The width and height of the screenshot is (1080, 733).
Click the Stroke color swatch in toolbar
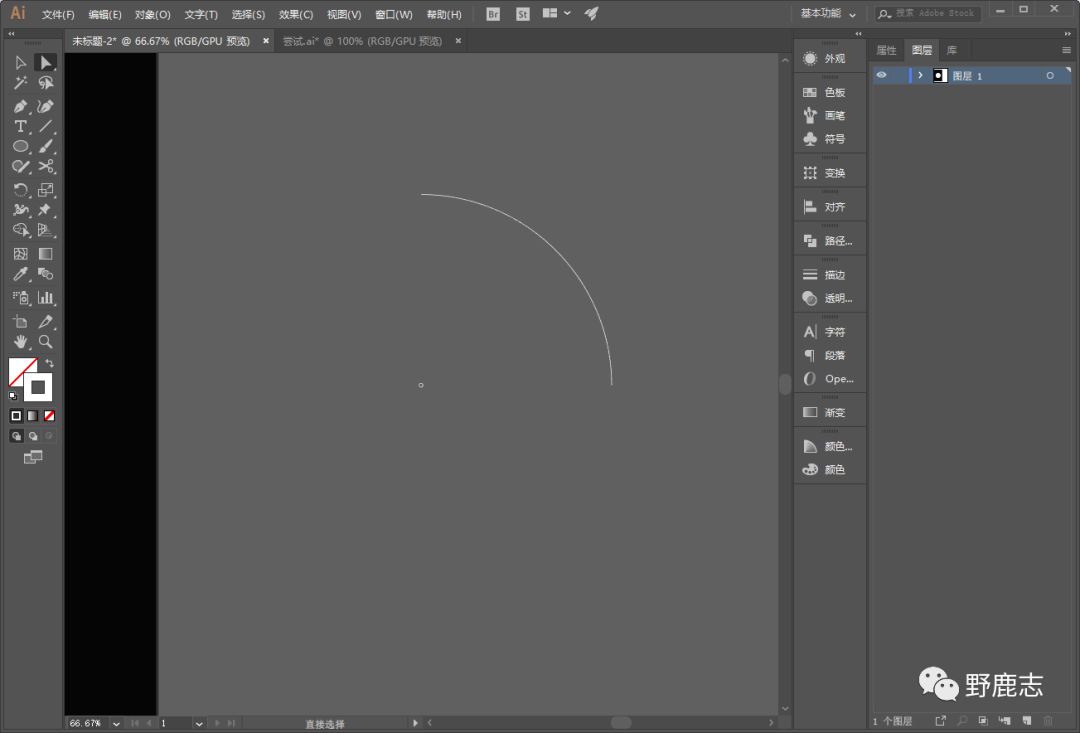point(38,387)
